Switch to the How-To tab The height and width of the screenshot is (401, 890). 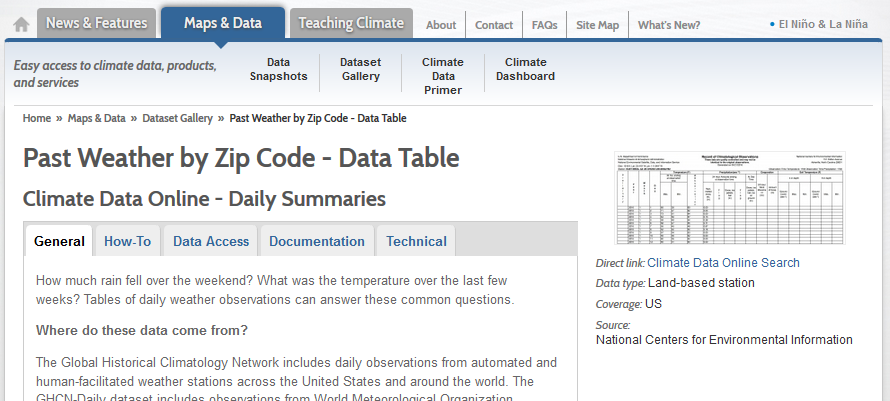(x=127, y=241)
